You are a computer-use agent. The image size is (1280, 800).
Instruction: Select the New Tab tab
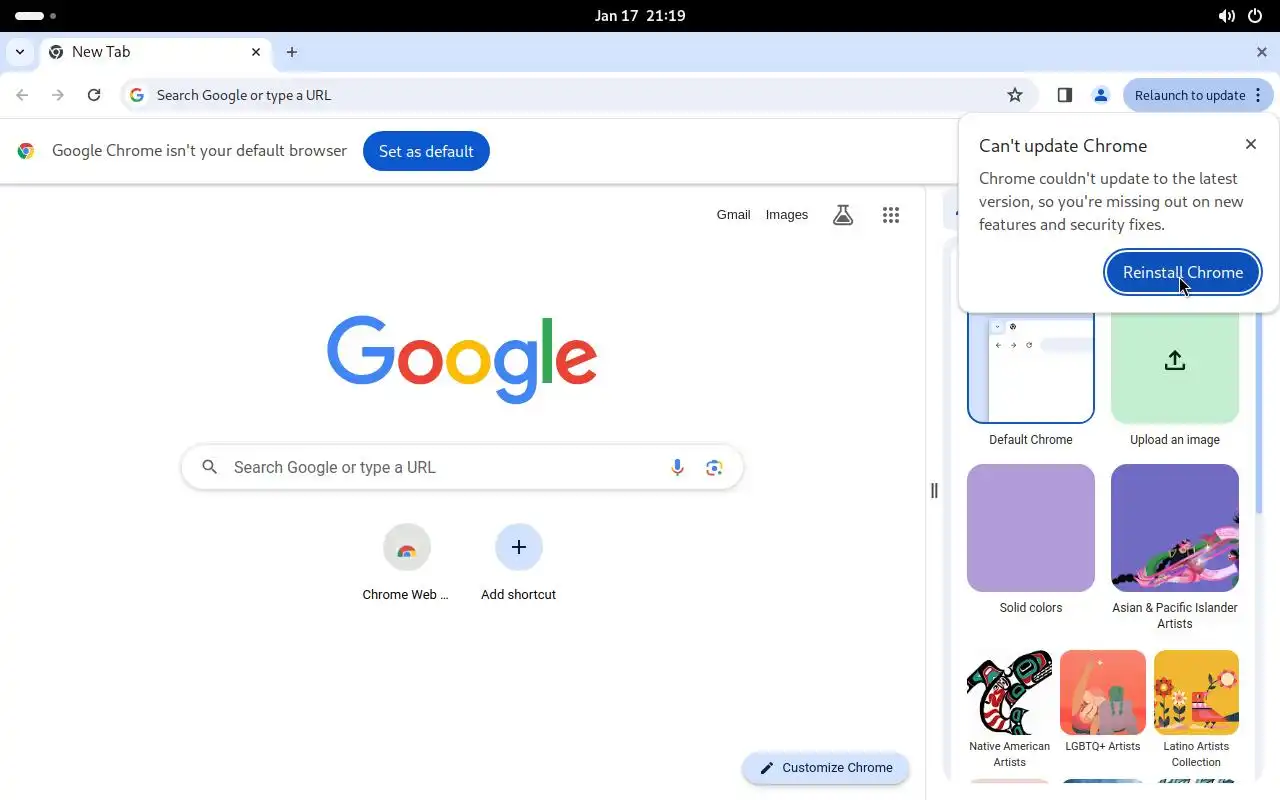155,52
